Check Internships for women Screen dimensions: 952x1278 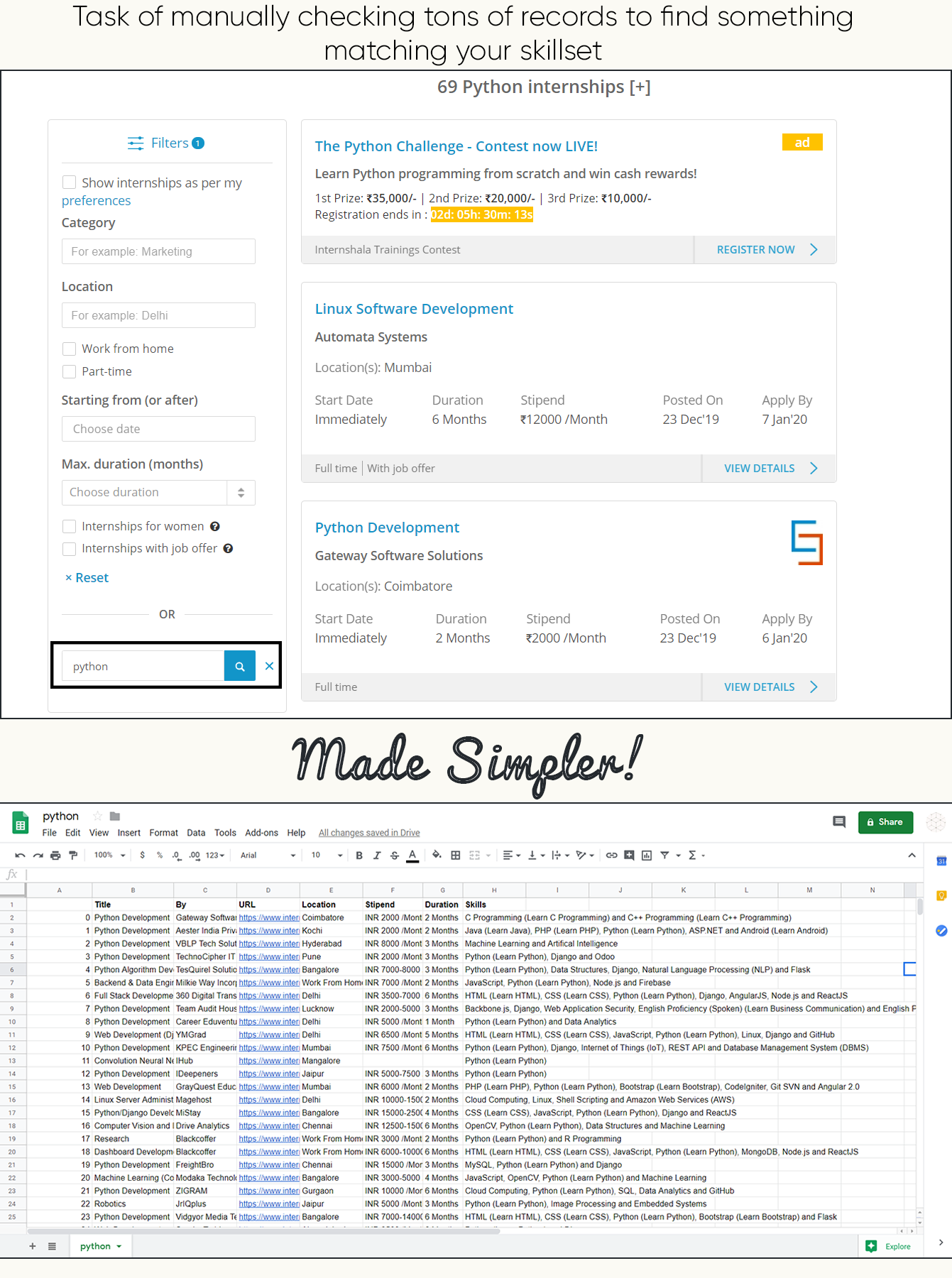pyautogui.click(x=69, y=526)
